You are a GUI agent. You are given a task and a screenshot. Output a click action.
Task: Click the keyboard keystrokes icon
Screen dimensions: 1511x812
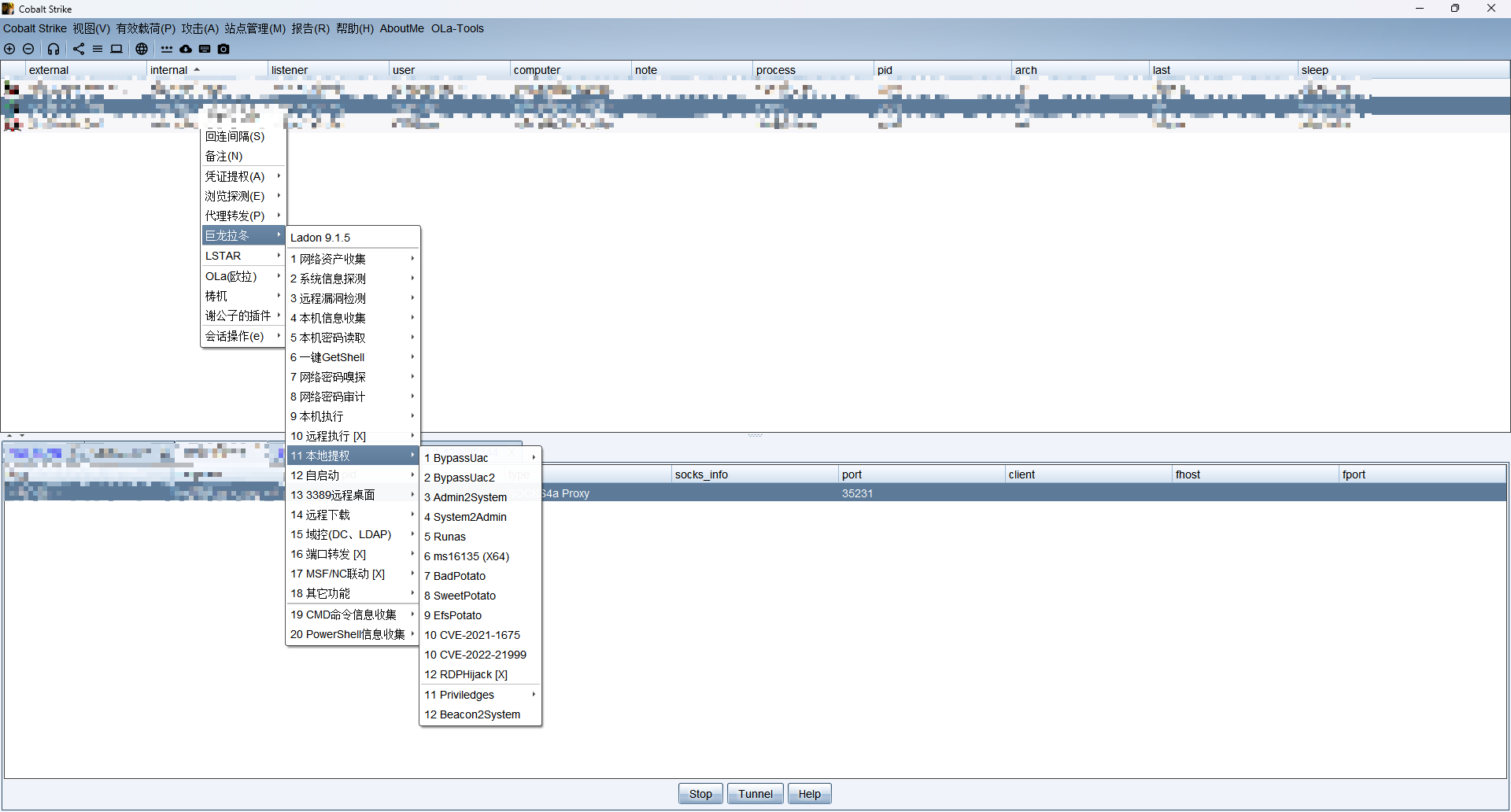tap(205, 49)
